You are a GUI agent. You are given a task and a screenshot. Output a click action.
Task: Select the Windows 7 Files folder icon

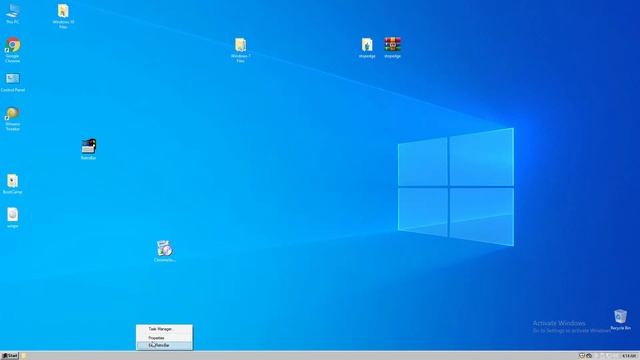coord(240,50)
